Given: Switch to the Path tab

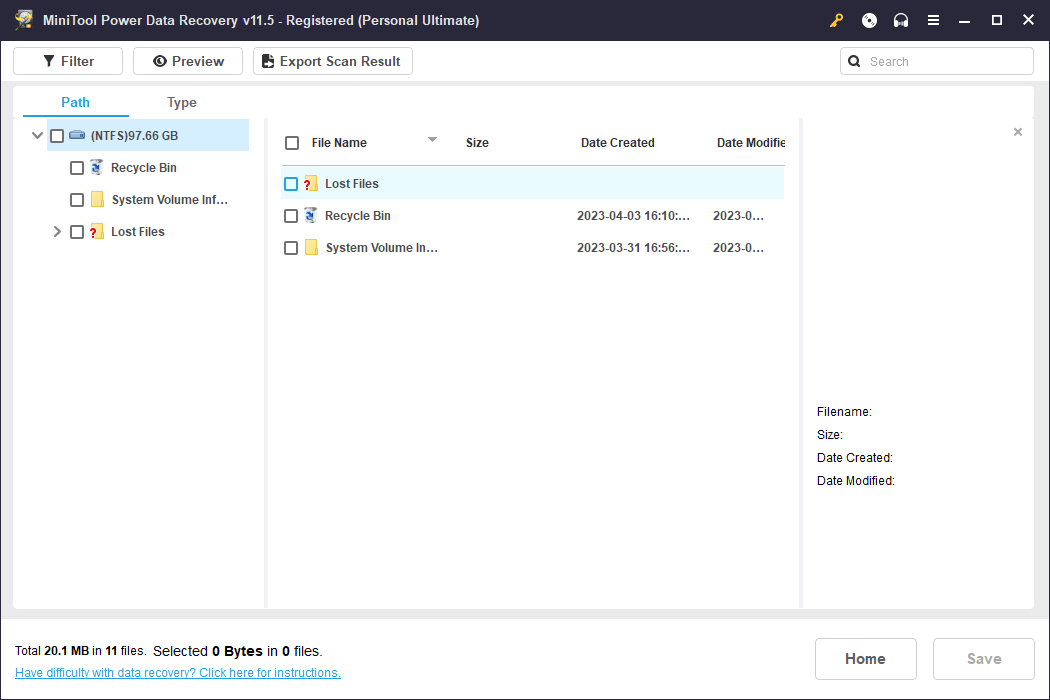Looking at the screenshot, I should 76,102.
